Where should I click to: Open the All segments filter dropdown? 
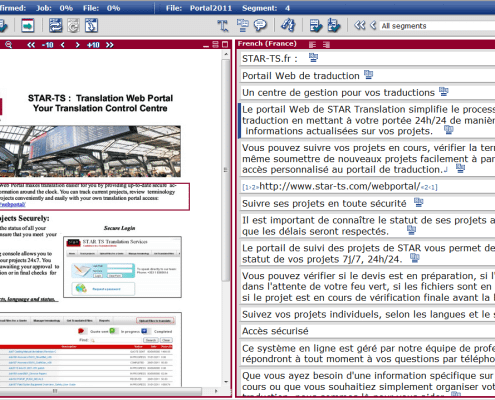click(437, 26)
